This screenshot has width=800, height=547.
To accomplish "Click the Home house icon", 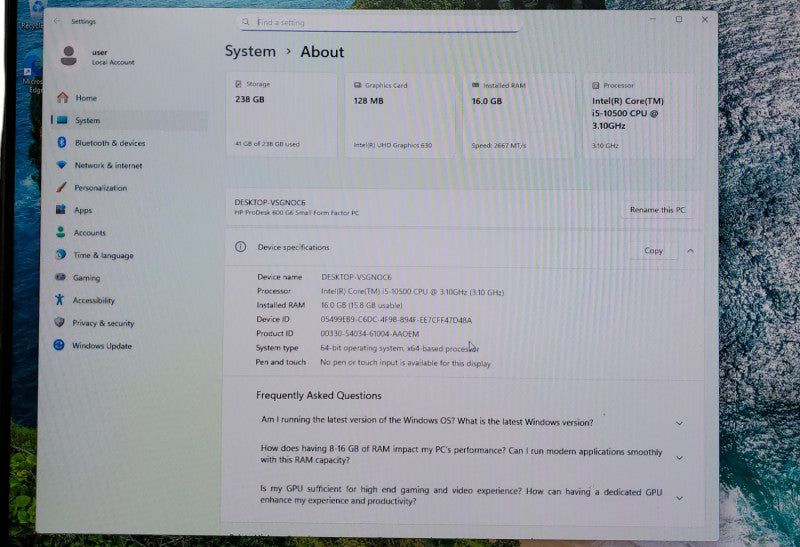I will [x=62, y=97].
